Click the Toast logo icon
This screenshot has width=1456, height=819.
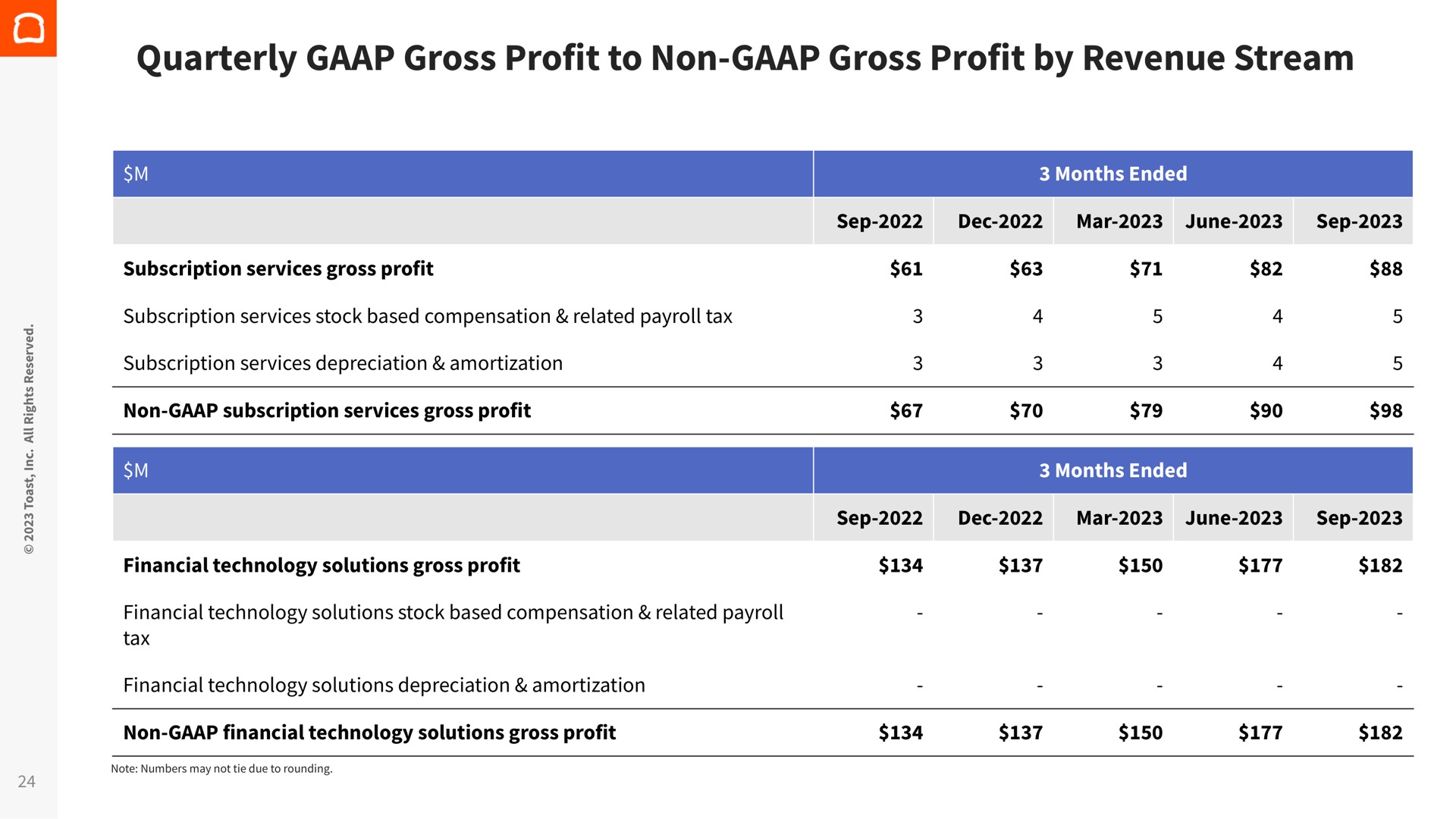(x=28, y=28)
